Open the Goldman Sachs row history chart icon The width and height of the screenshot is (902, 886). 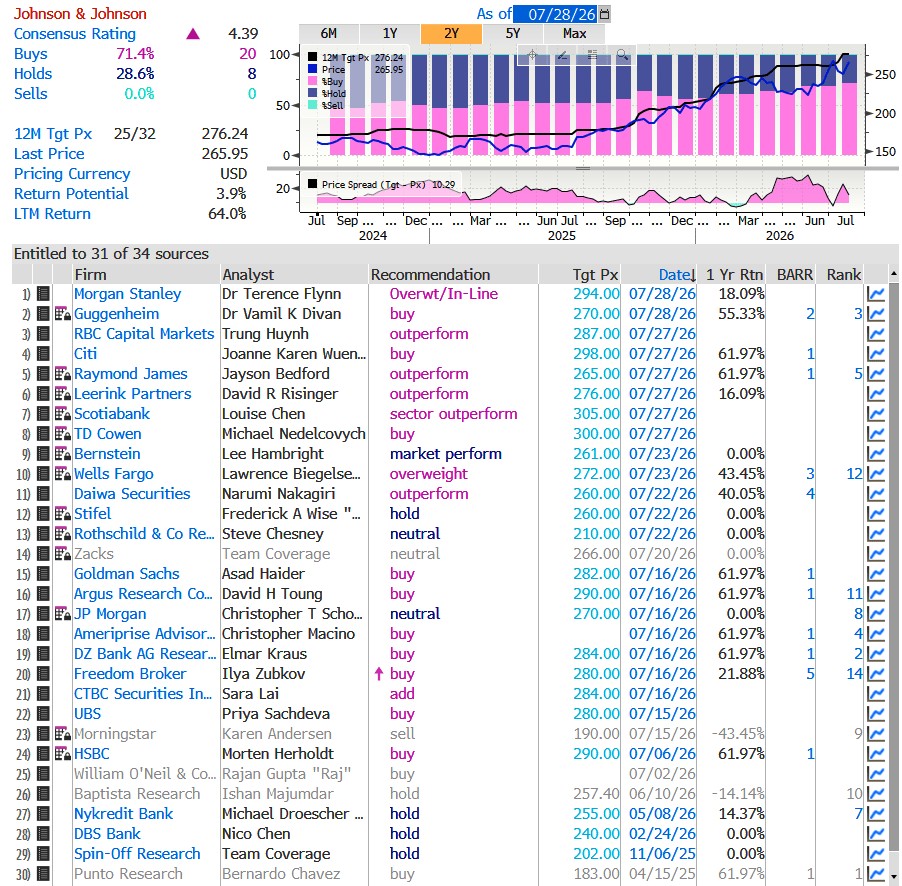tap(876, 574)
